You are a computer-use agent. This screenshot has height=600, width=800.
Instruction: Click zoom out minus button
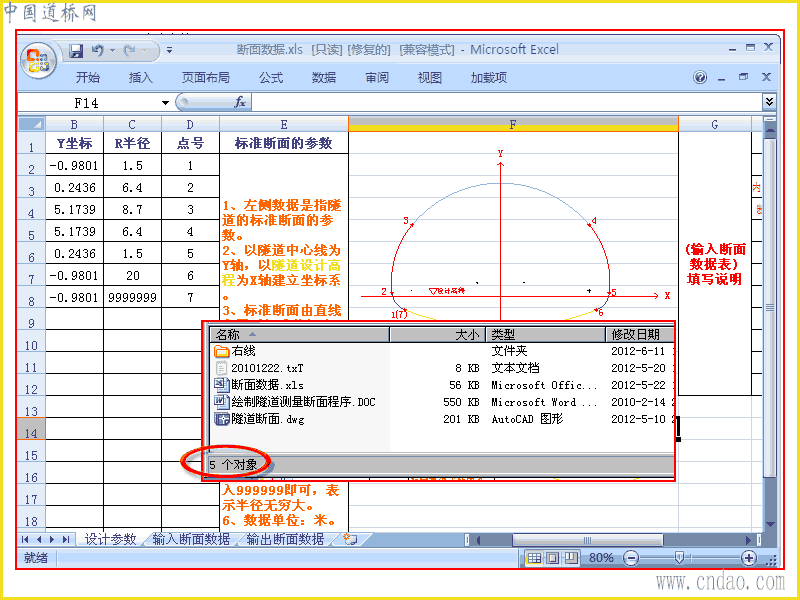pos(631,558)
